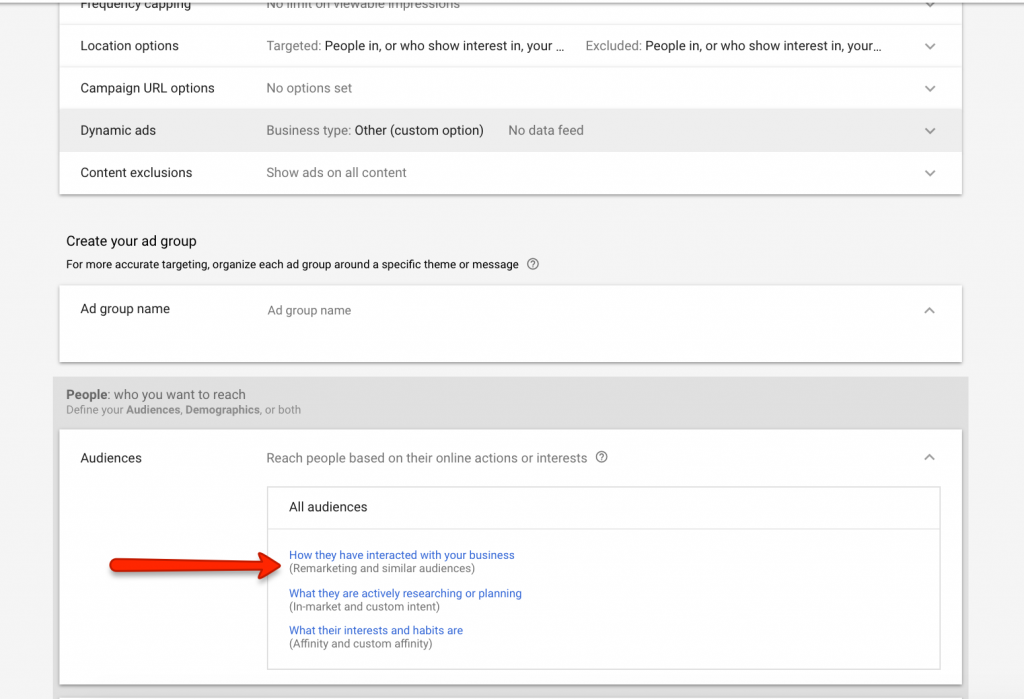Expand the Dynamic ads chevron
The image size is (1024, 699).
coord(930,131)
